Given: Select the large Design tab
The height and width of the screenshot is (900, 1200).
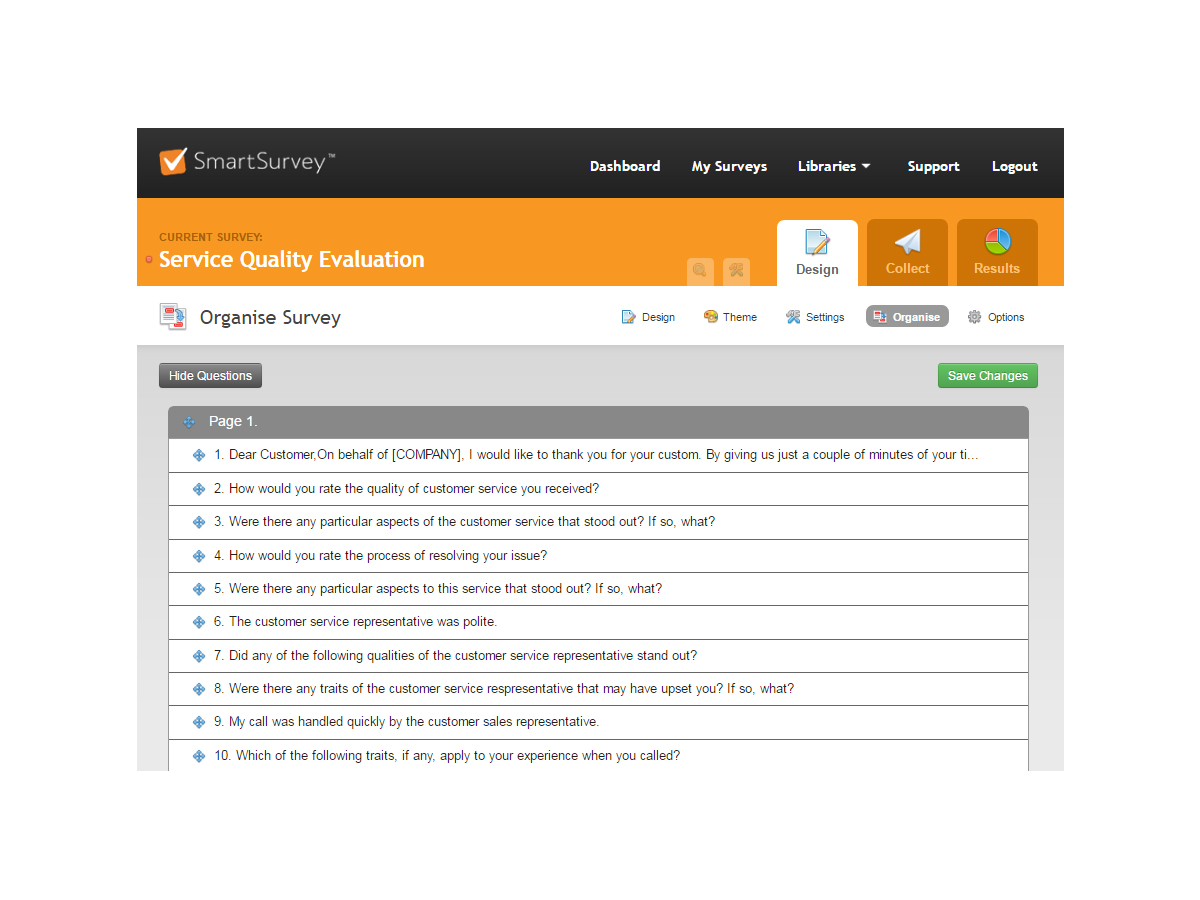Looking at the screenshot, I should [817, 253].
